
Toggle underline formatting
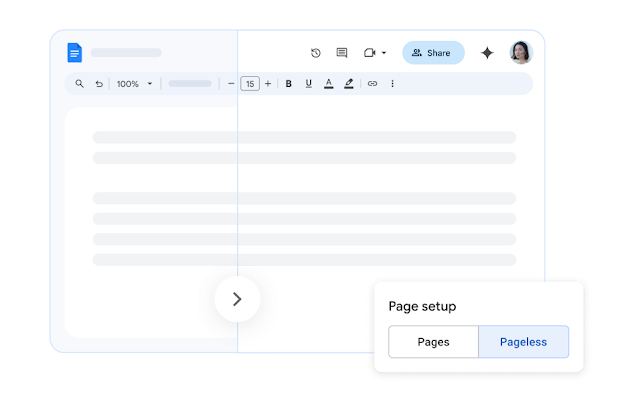point(308,84)
